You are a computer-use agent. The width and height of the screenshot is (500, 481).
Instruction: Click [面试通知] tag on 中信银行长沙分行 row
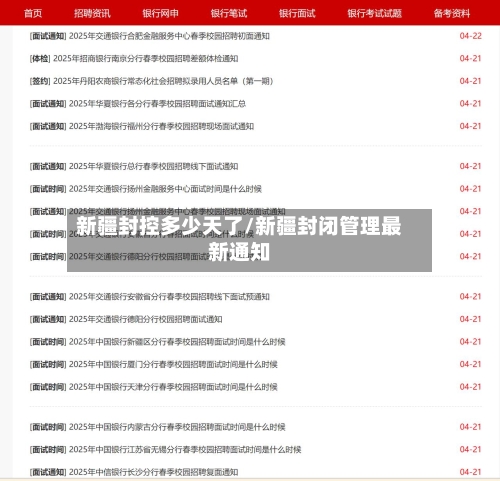48,472
